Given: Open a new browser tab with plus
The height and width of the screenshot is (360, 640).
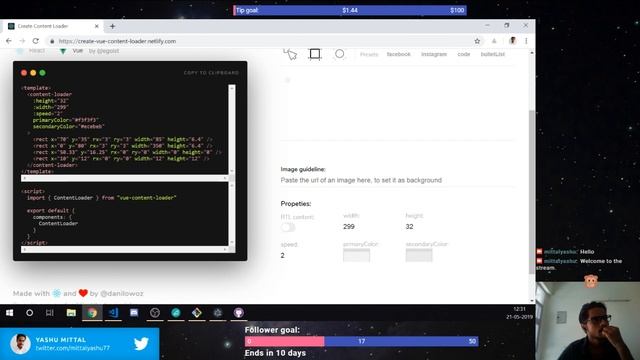Looking at the screenshot, I should [x=112, y=27].
